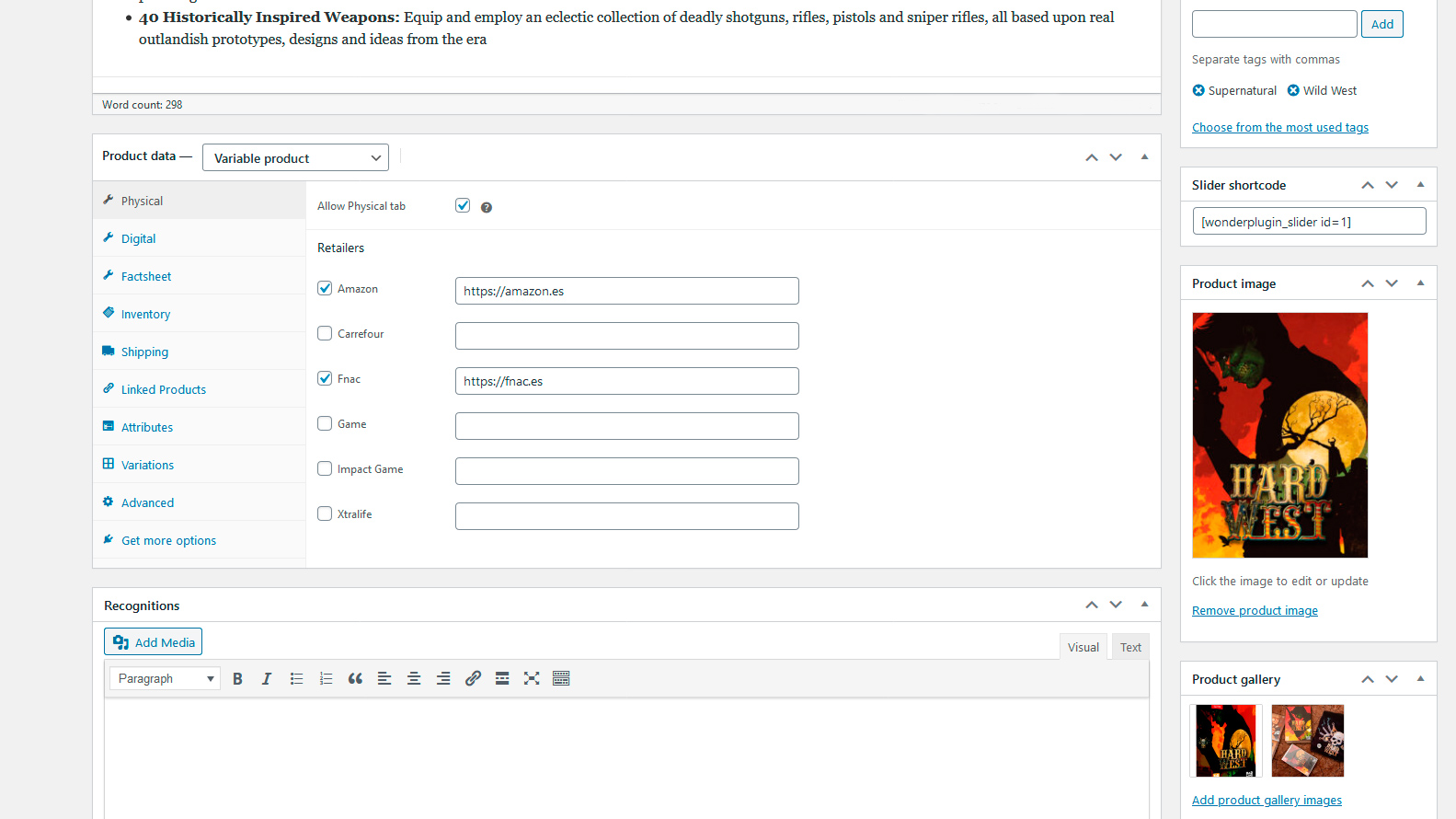Insert Read More tag
Screen dimensions: 1456x819
pos(502,678)
